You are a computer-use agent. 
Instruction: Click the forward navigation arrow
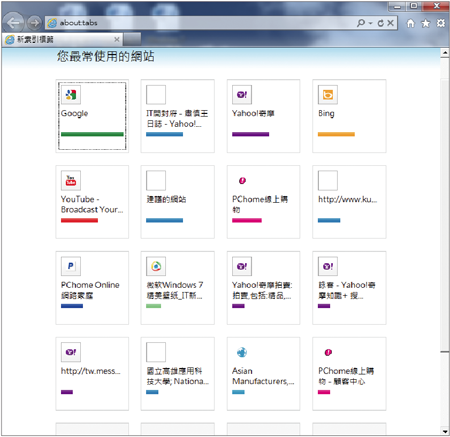[33, 23]
